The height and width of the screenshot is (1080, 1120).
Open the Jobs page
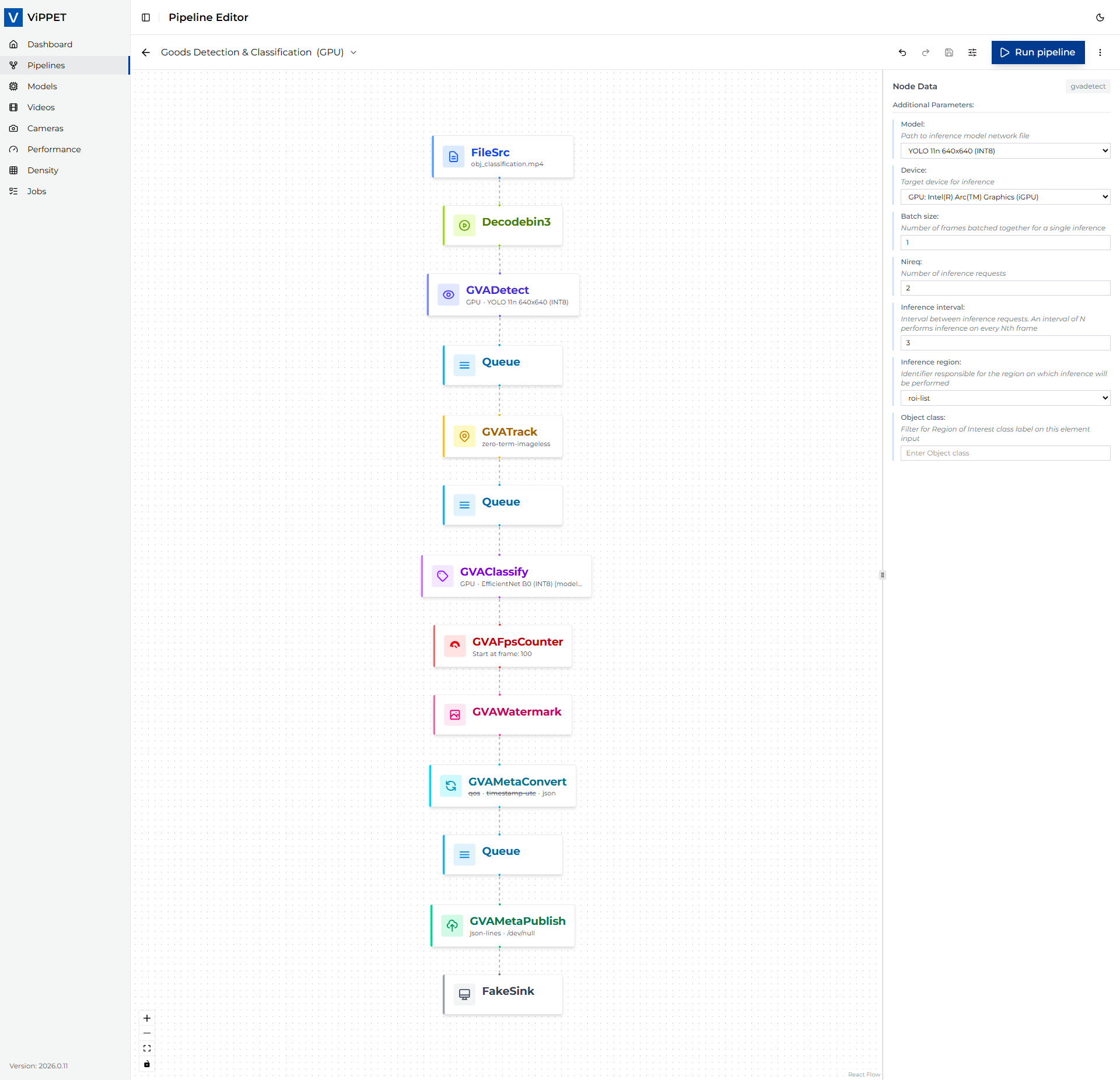click(x=64, y=191)
